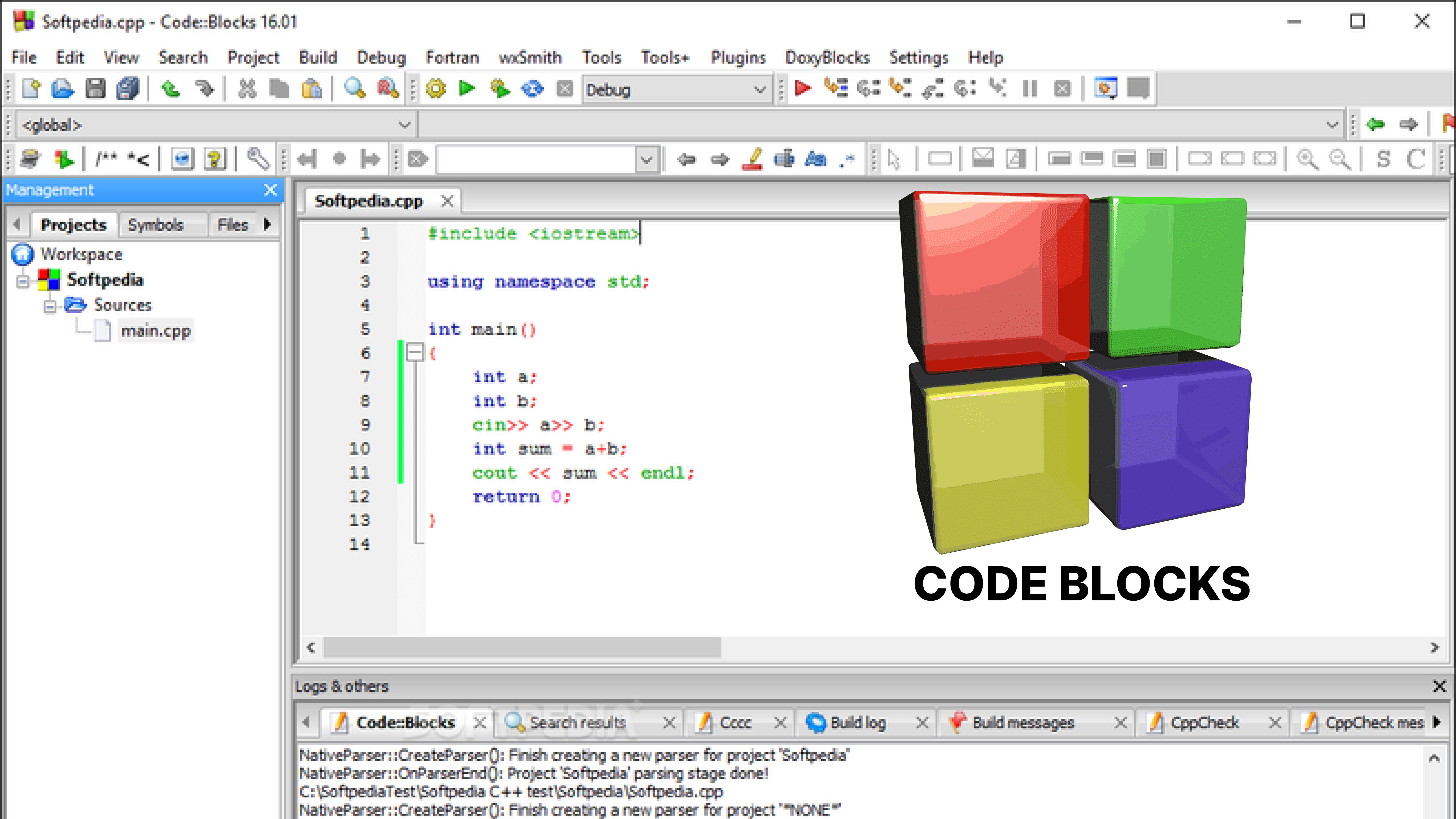The image size is (1456, 819).
Task: Click the Replace icon
Action: coord(388,89)
